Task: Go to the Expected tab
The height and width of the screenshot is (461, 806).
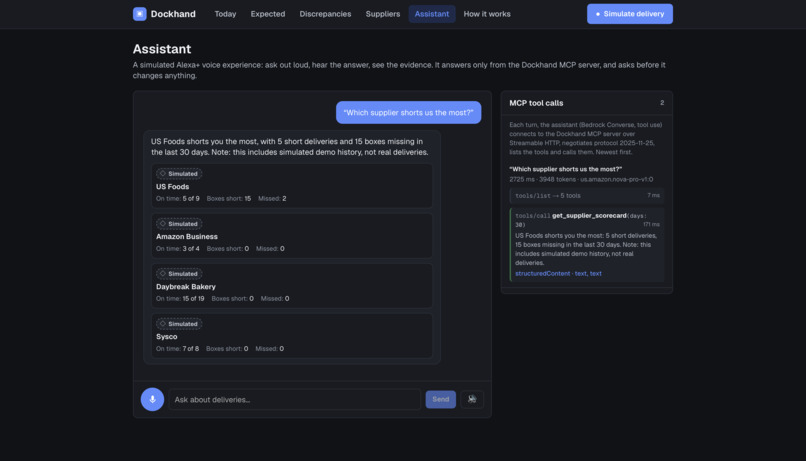Action: coord(268,14)
